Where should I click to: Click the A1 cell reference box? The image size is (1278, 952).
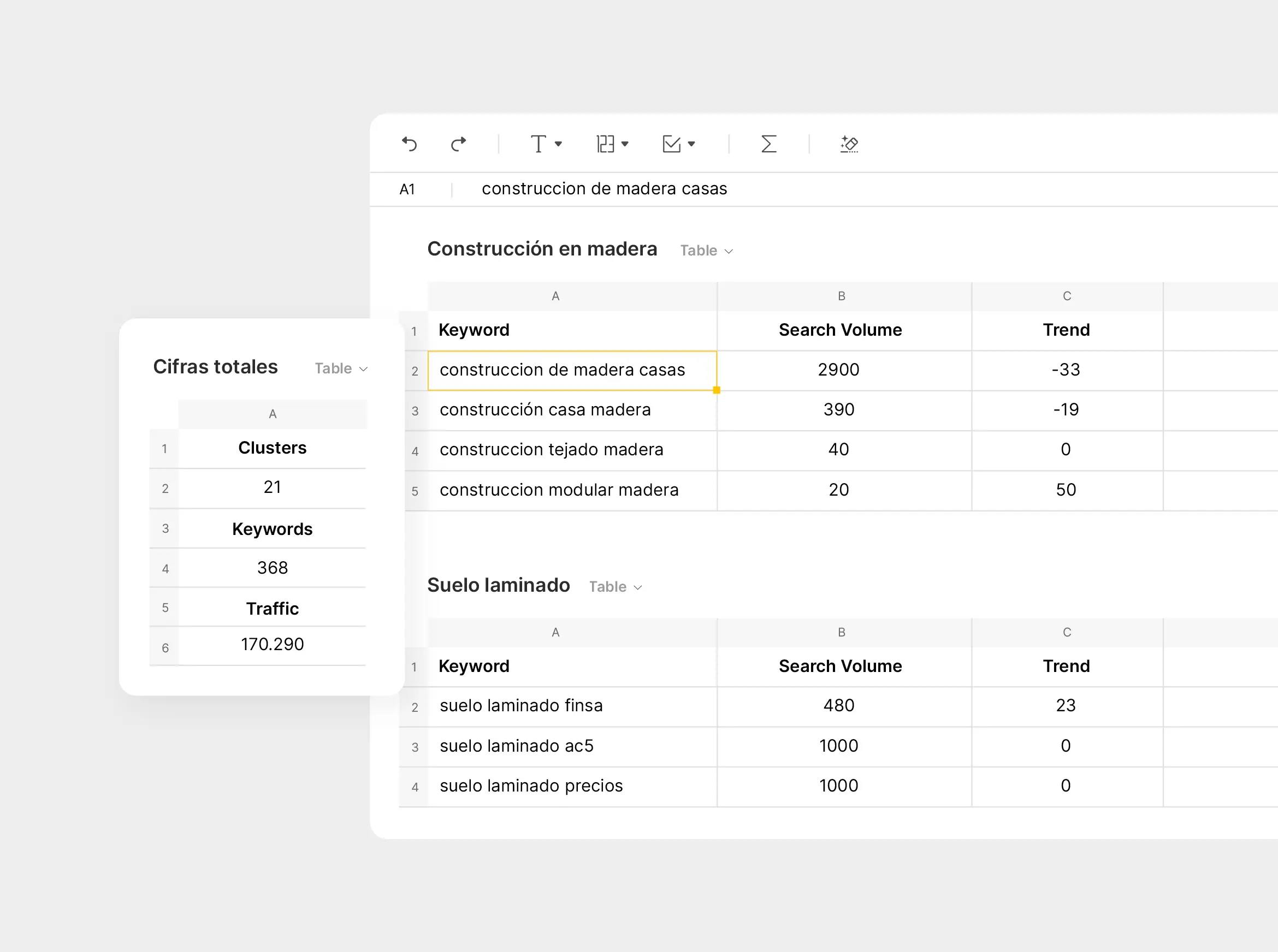click(x=407, y=189)
